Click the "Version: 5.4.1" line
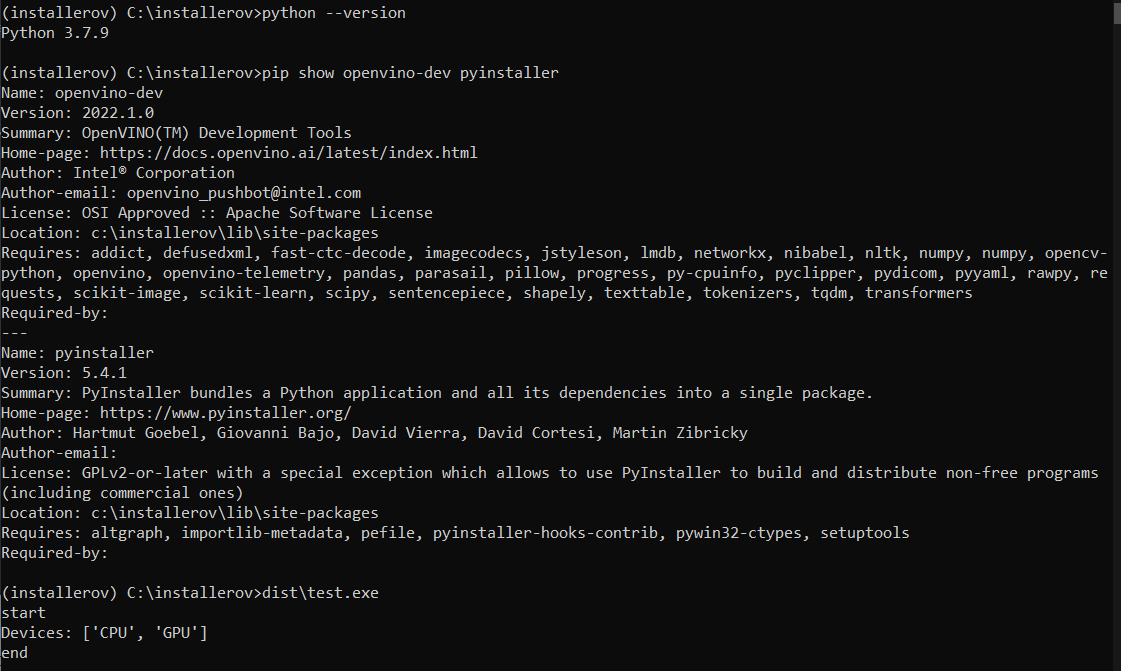Viewport: 1121px width, 671px height. (x=64, y=373)
